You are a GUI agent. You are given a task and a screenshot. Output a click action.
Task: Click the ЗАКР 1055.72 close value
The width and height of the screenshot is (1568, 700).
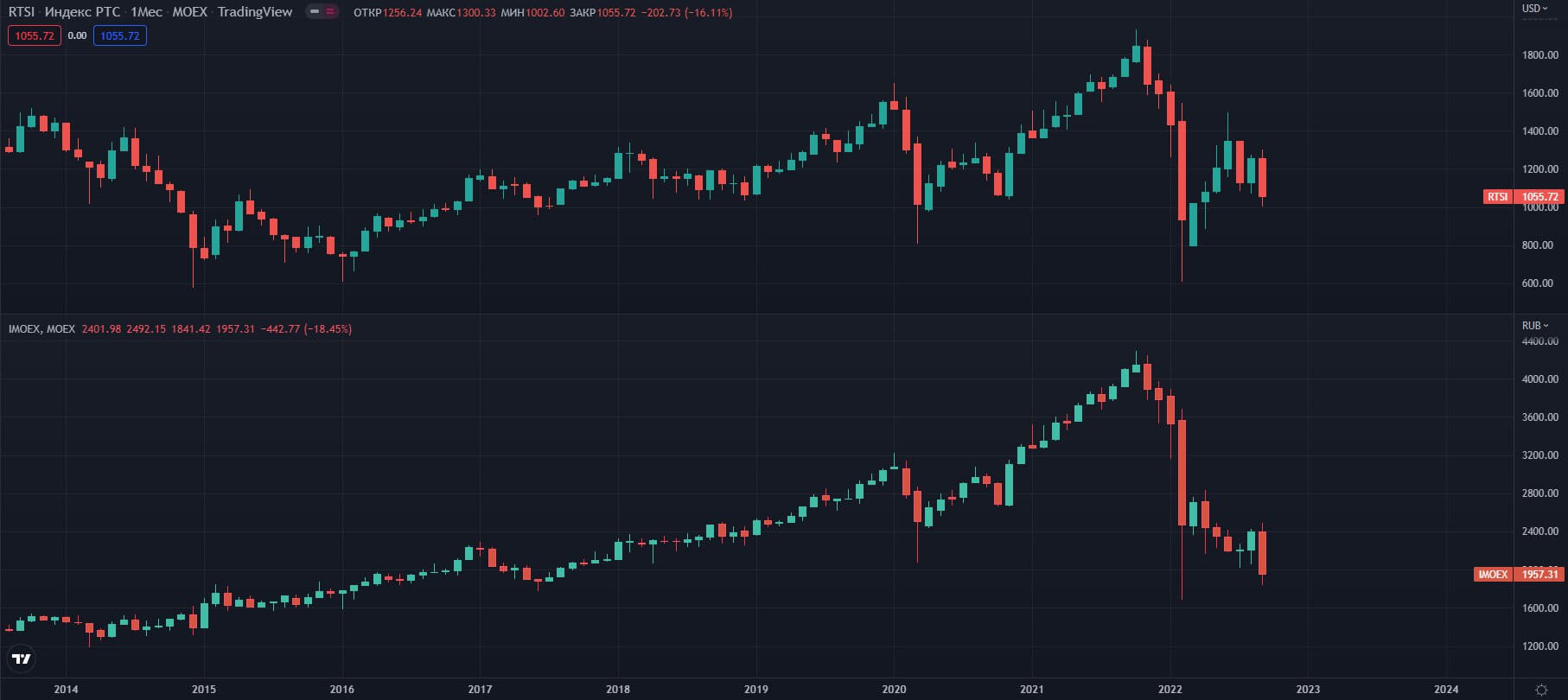[602, 13]
